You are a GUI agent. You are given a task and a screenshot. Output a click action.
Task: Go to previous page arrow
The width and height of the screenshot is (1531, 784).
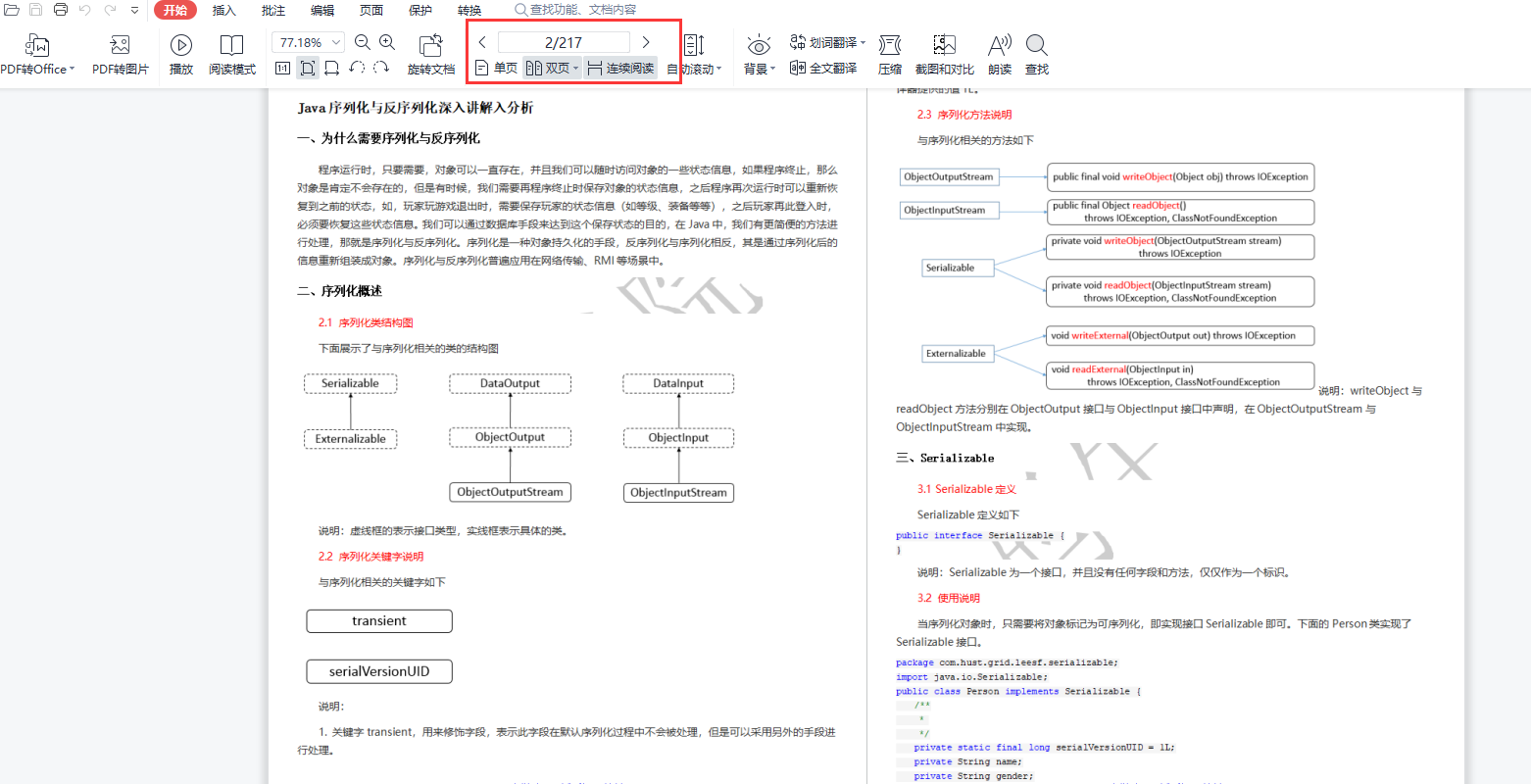(x=482, y=42)
